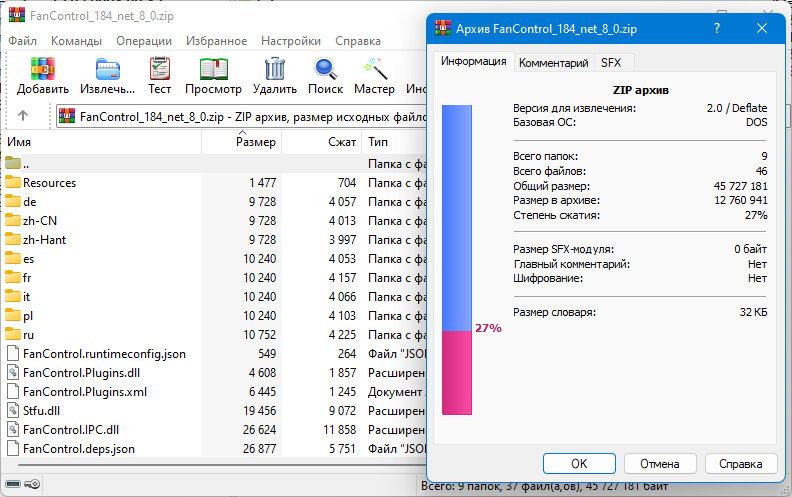This screenshot has width=792, height=497.
Task: Open the Команды menu
Action: (x=76, y=41)
